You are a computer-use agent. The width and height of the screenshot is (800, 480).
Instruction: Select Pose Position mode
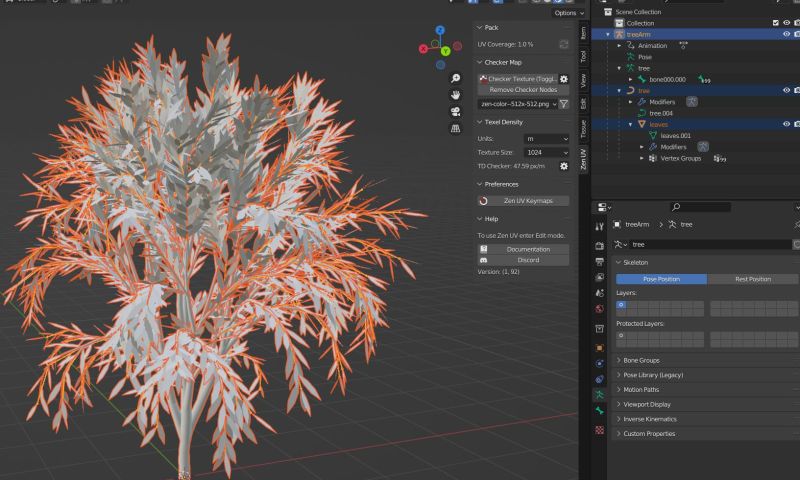[661, 279]
